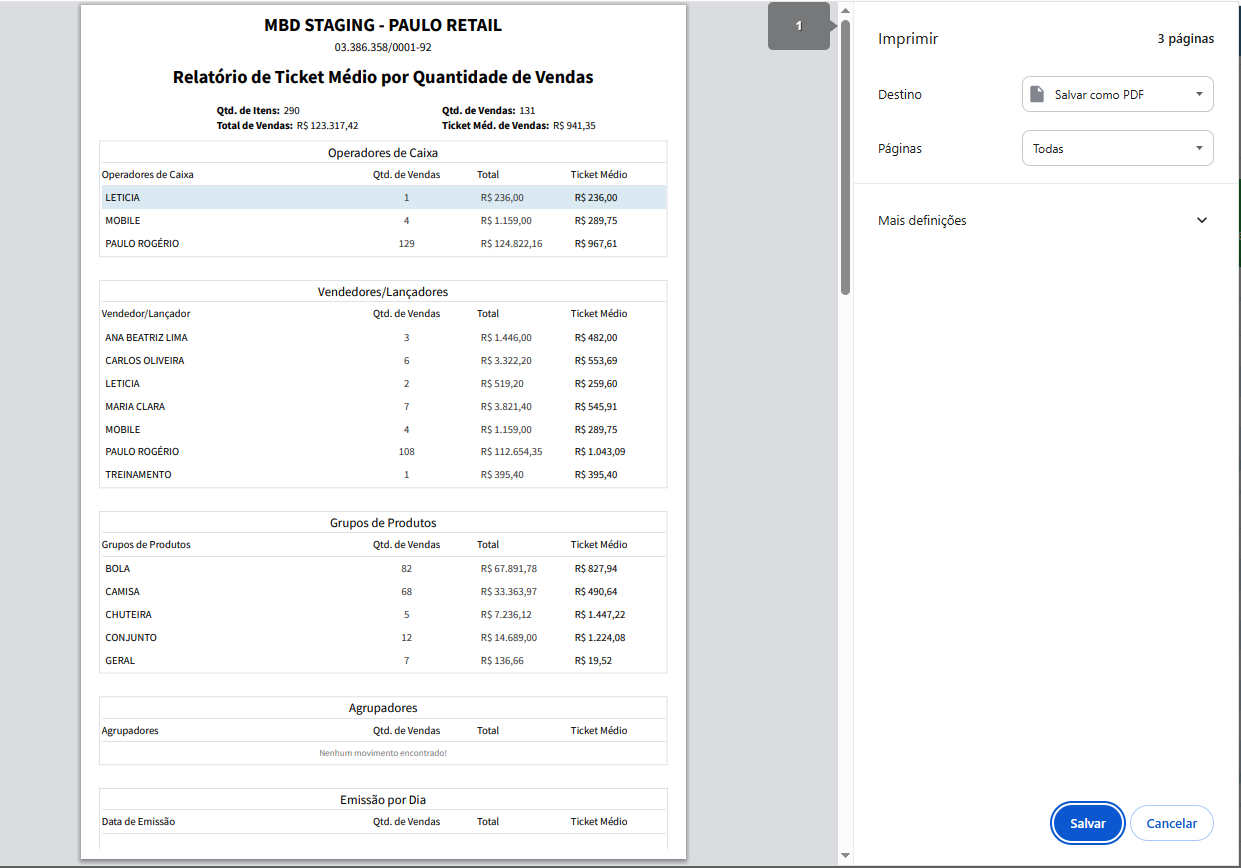Click the preview scrollbar up arrow

[845, 12]
